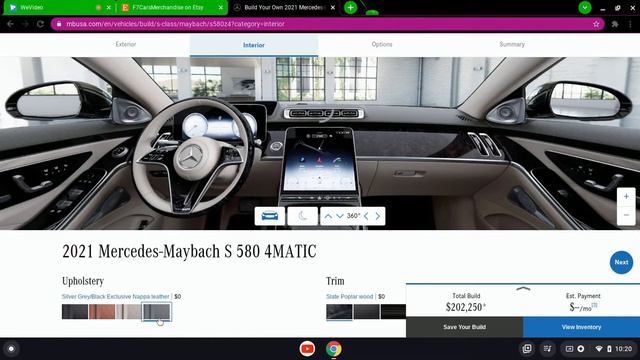640x360 pixels.
Task: Launch YouTube from the shelf
Action: tap(307, 349)
